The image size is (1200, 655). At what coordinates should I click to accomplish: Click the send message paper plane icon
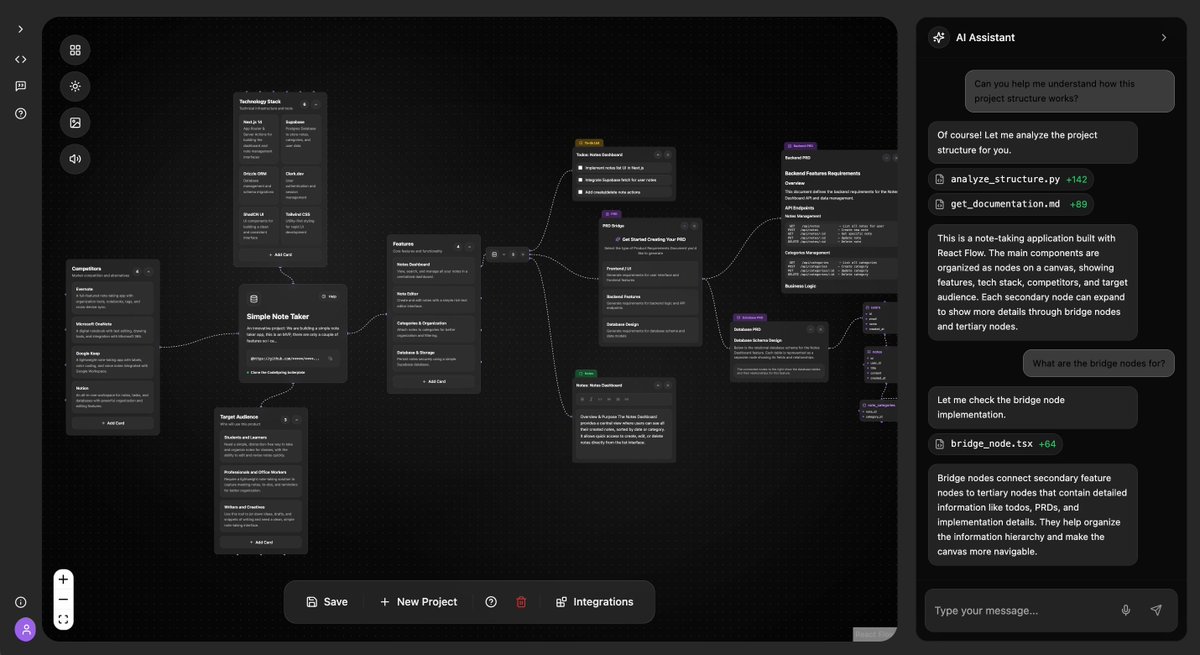1156,610
